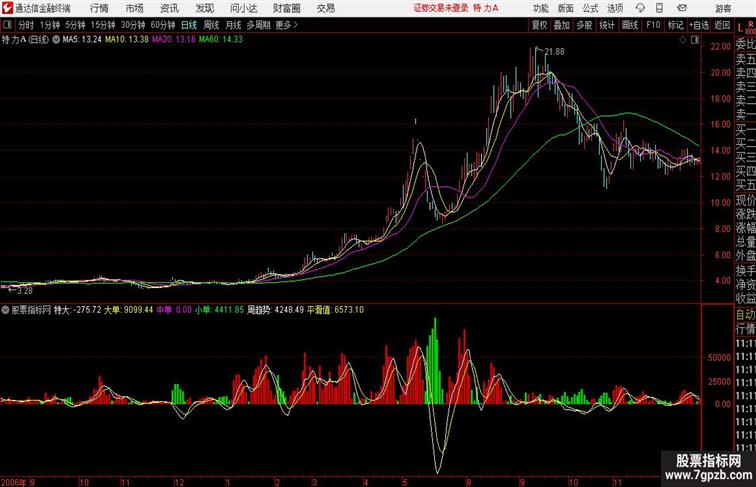Click the 证券交易未登录 login link
Screen dimensions: 756x487
click(441, 8)
